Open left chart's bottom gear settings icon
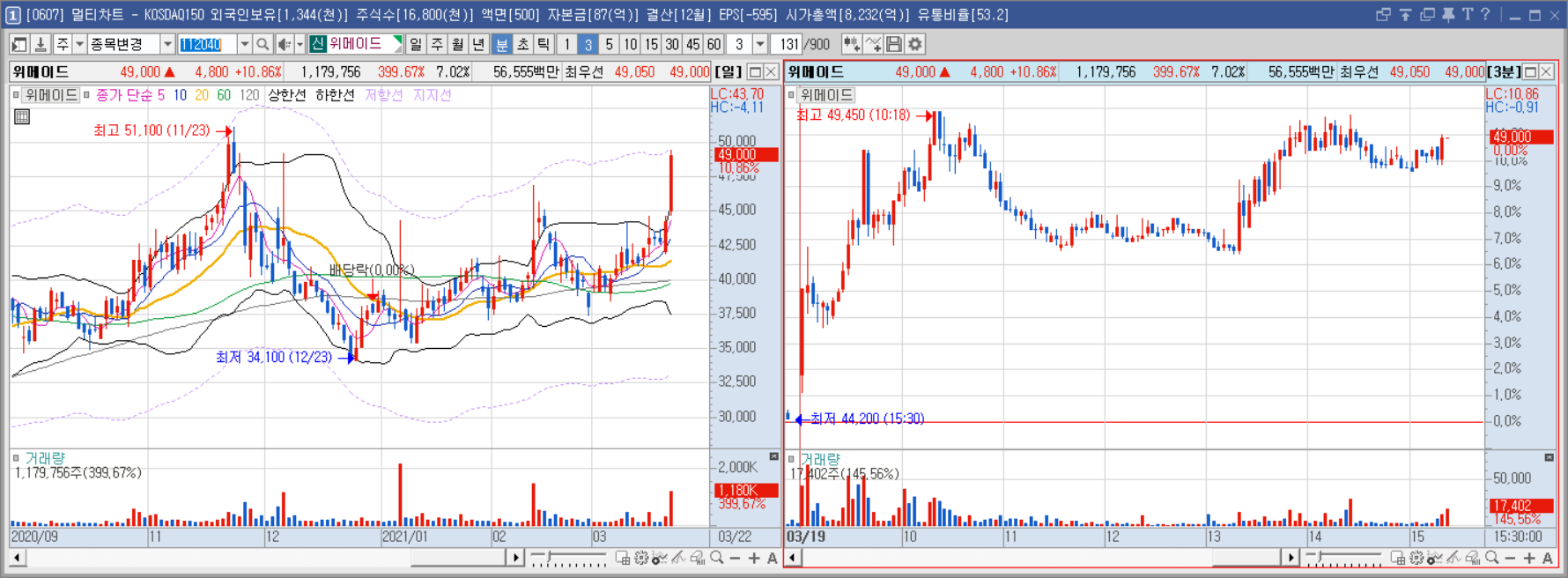The width and height of the screenshot is (1568, 578). pos(641,558)
